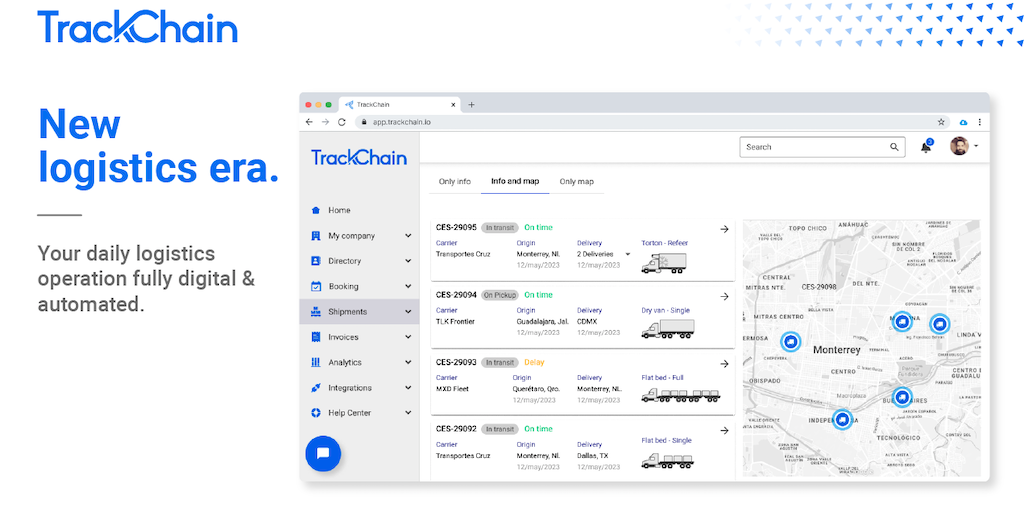Bookmark page with the star icon
1024x512 pixels.
pos(941,122)
